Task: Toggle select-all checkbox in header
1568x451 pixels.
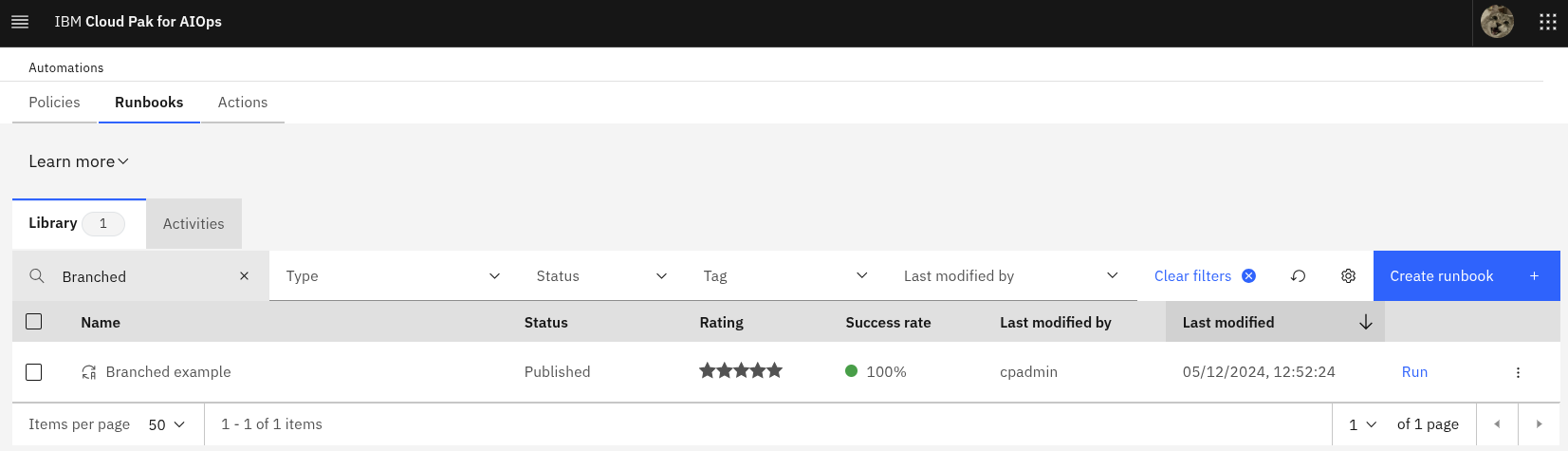Action: tap(34, 322)
